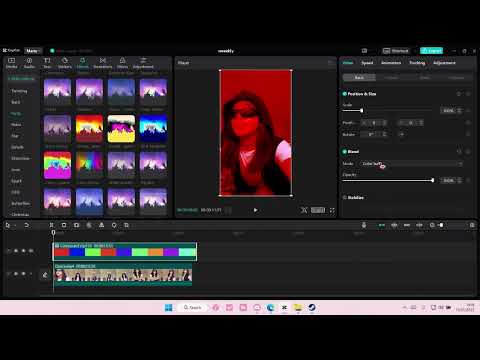
Task: Open the Filters tab
Action: (x=122, y=63)
